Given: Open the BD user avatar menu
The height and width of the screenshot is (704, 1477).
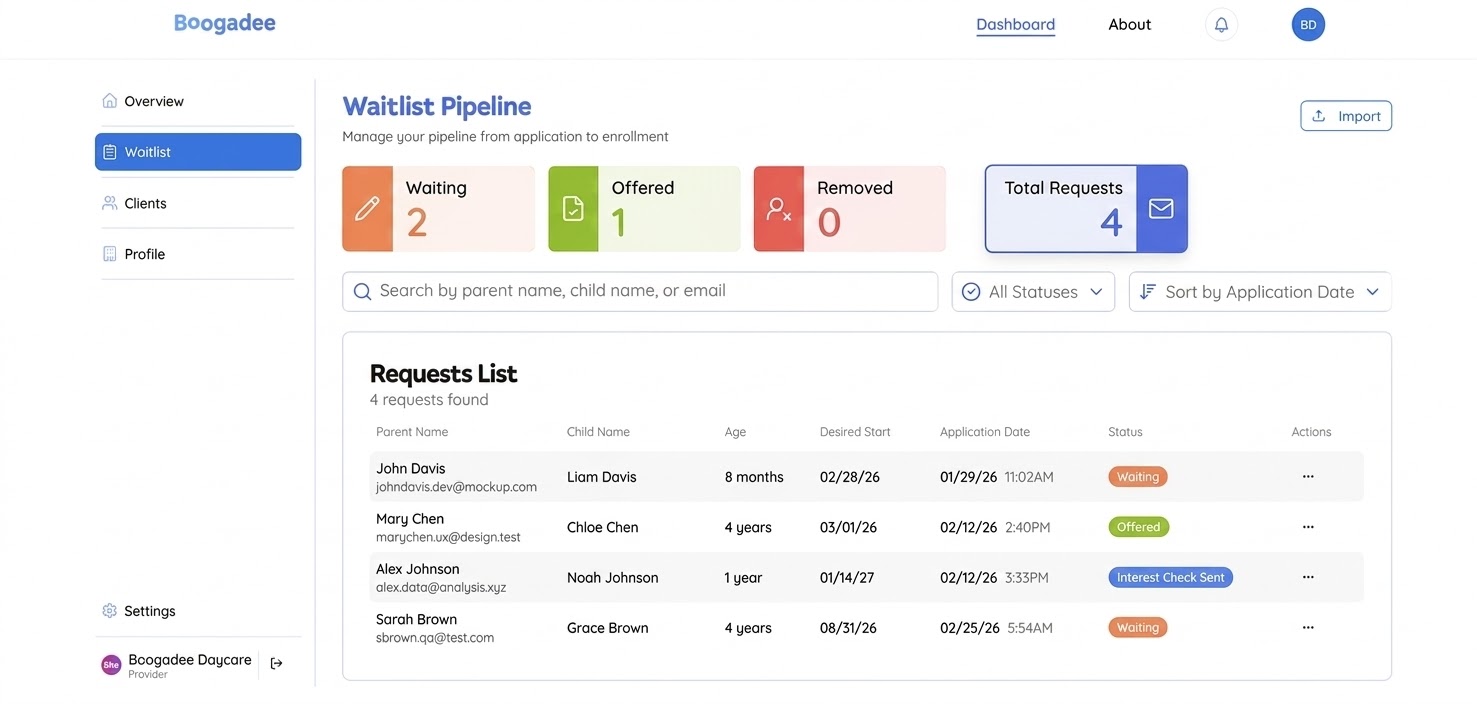Looking at the screenshot, I should (x=1308, y=25).
